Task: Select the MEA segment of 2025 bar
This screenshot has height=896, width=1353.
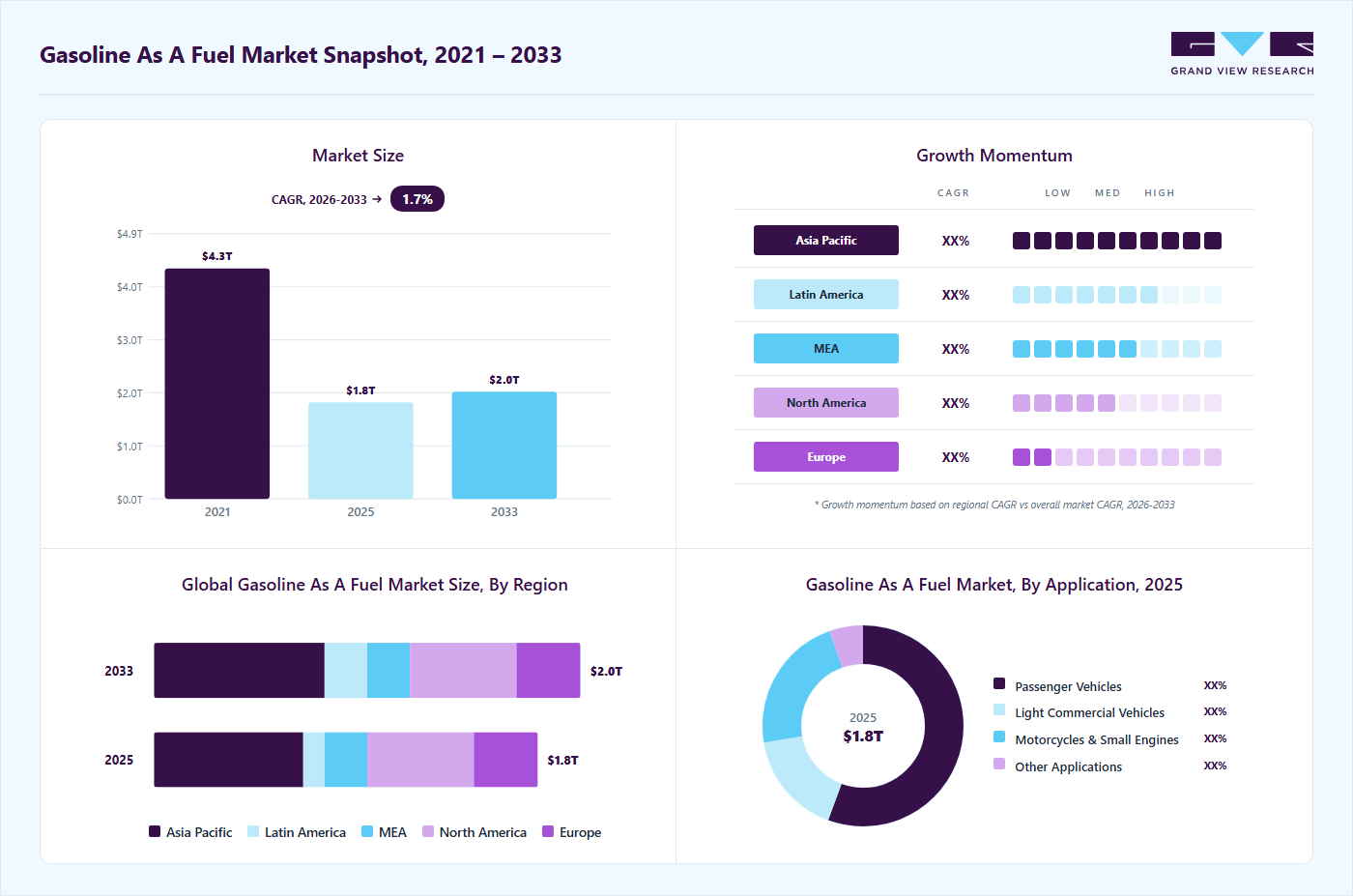Action: tap(346, 760)
